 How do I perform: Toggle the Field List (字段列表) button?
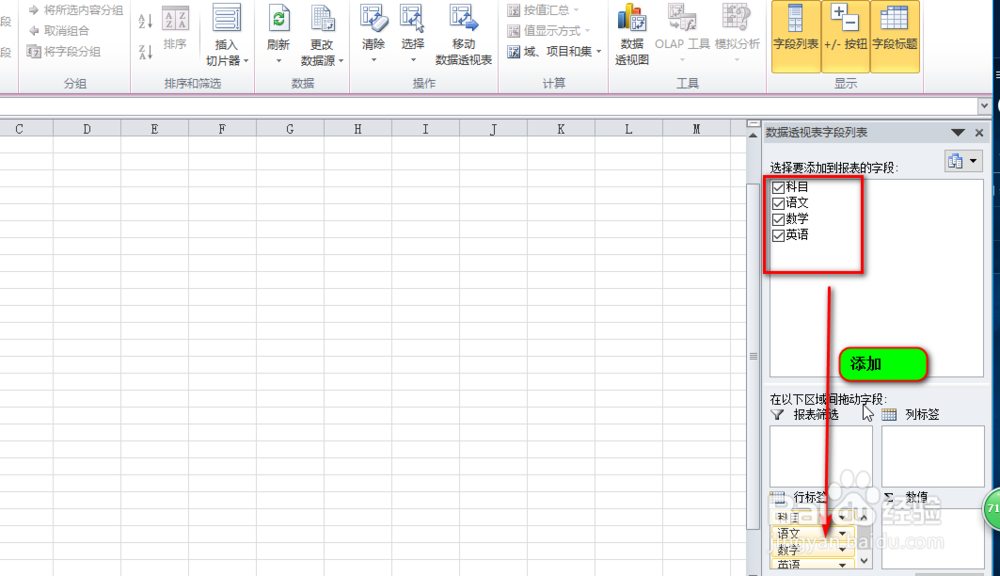[x=796, y=36]
